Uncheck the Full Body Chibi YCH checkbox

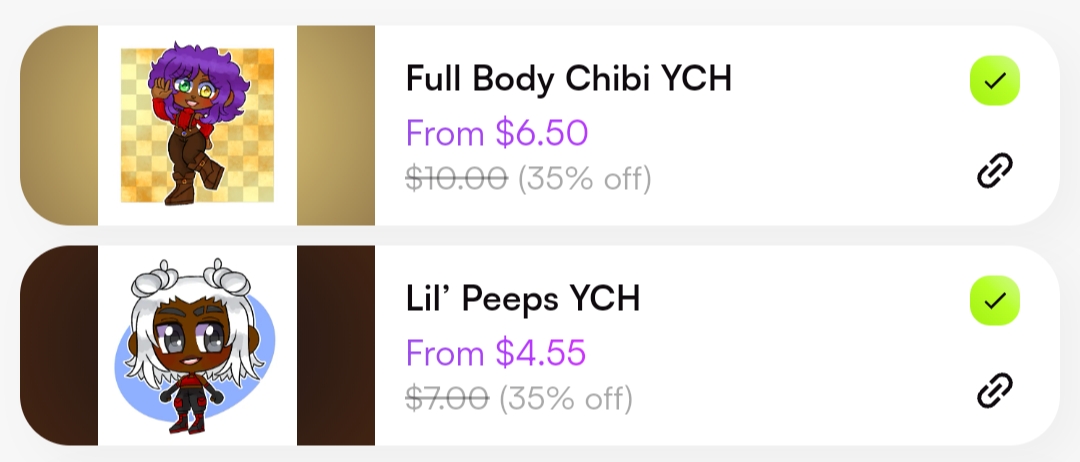pos(994,81)
